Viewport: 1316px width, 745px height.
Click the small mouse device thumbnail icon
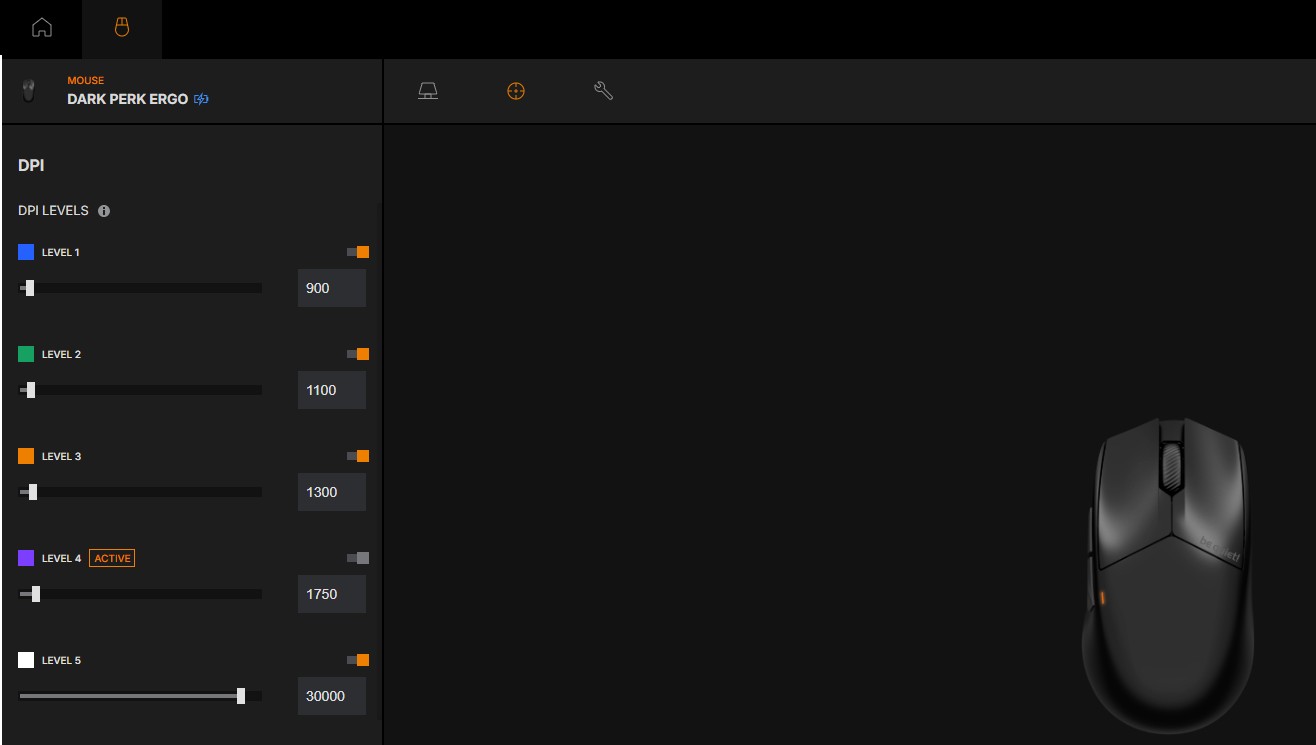(29, 91)
